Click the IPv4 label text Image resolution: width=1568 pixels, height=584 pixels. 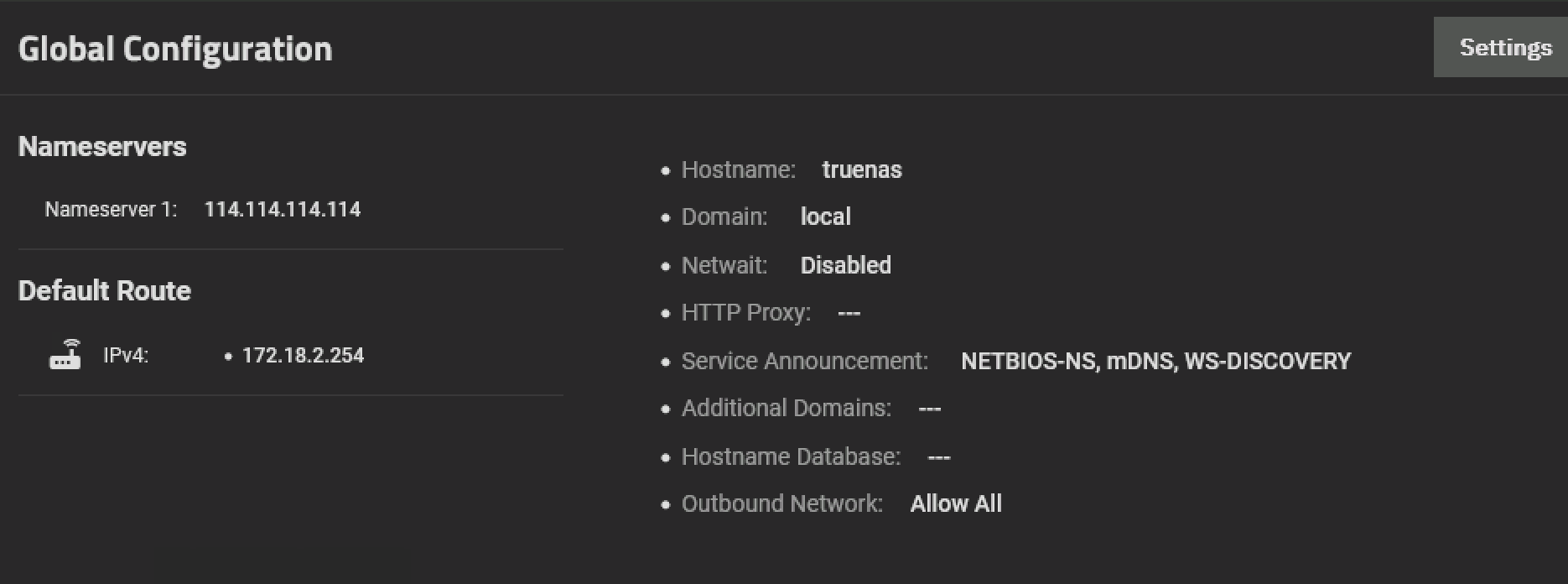coord(126,356)
